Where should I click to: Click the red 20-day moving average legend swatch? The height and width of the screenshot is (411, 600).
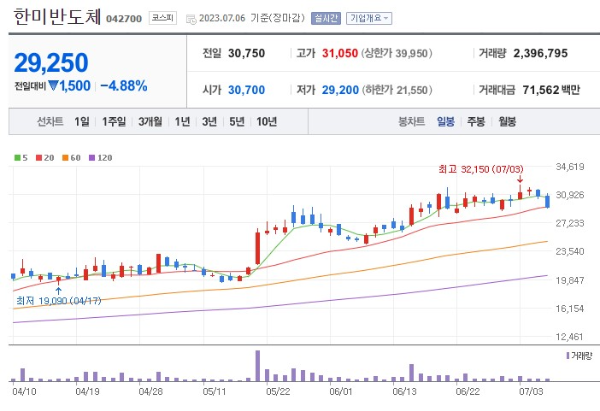39,158
